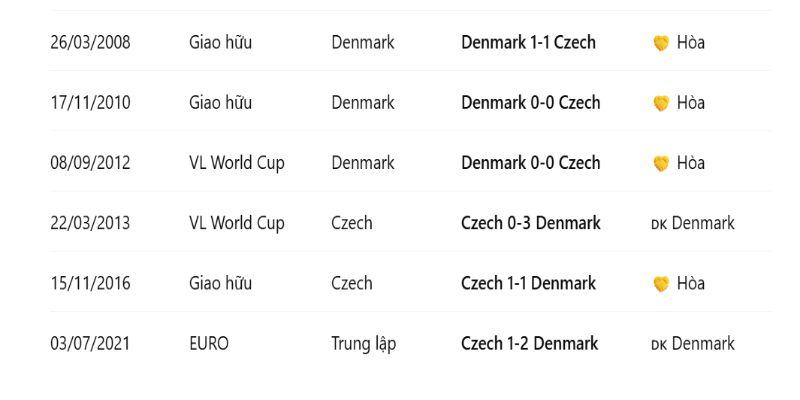Click the handshake icon in the 17/11/2010 row
Image resolution: width=800 pixels, height=400 pixels.
660,103
